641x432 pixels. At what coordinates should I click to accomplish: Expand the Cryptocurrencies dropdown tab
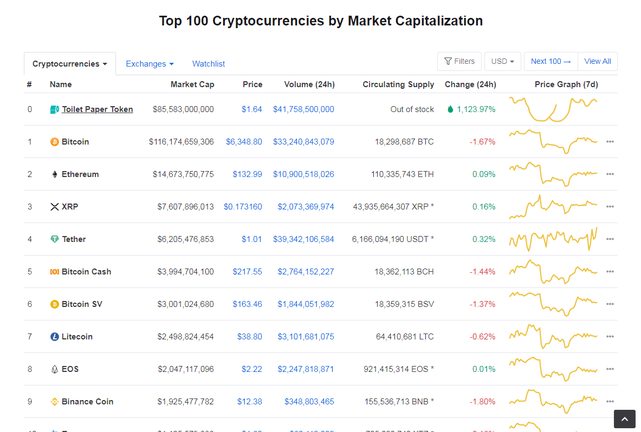click(x=70, y=64)
